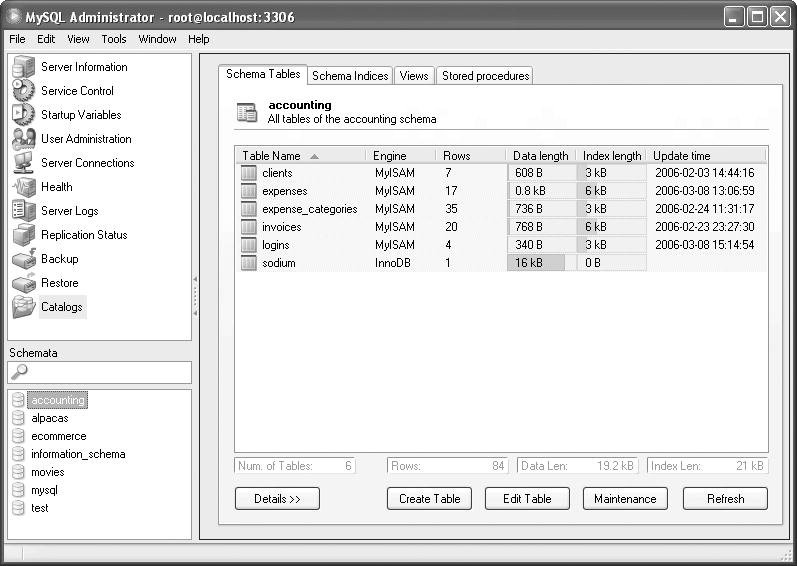This screenshot has width=797, height=566.
Task: Click the information_schema database icon
Action: (18, 454)
